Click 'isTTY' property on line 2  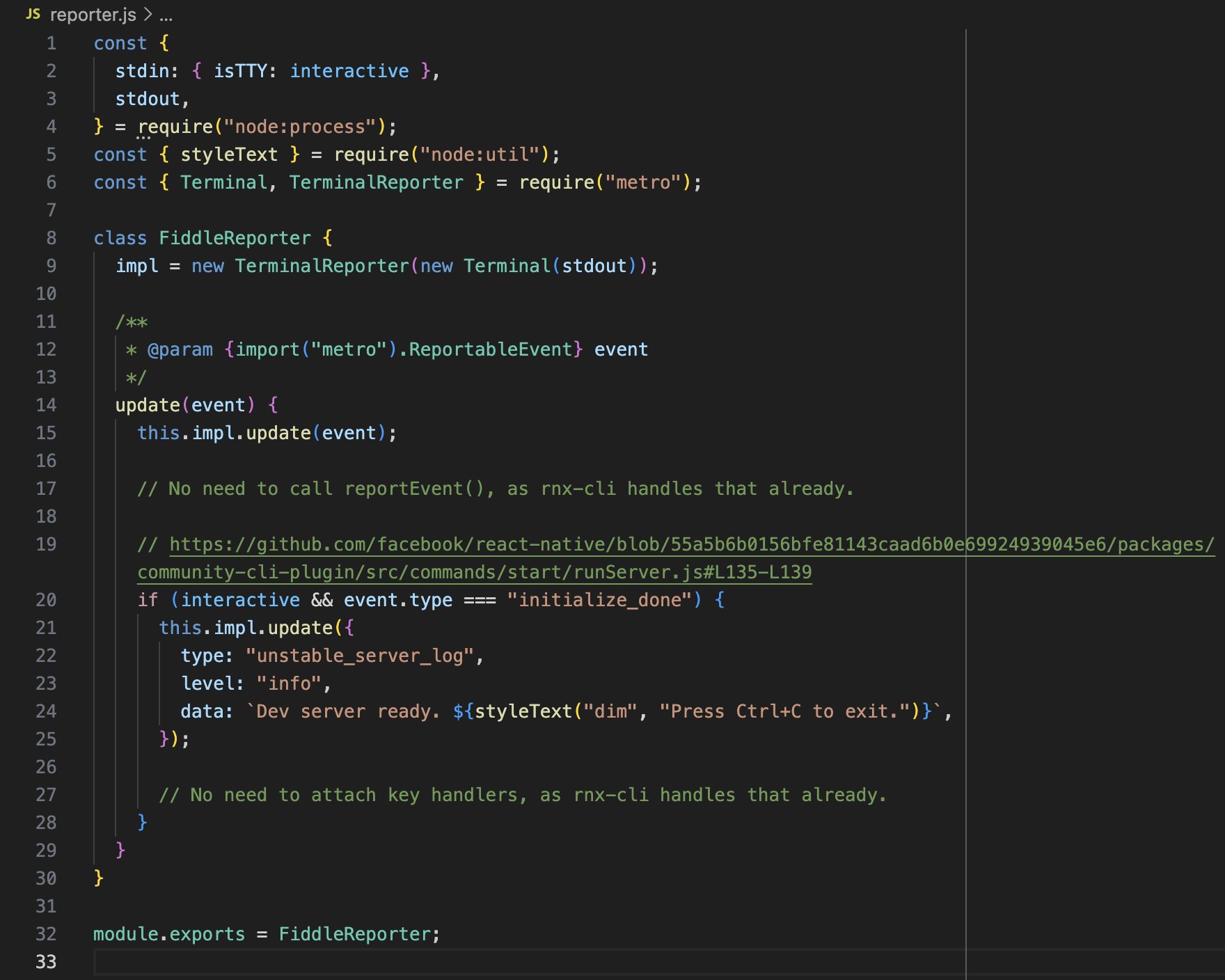(x=240, y=71)
